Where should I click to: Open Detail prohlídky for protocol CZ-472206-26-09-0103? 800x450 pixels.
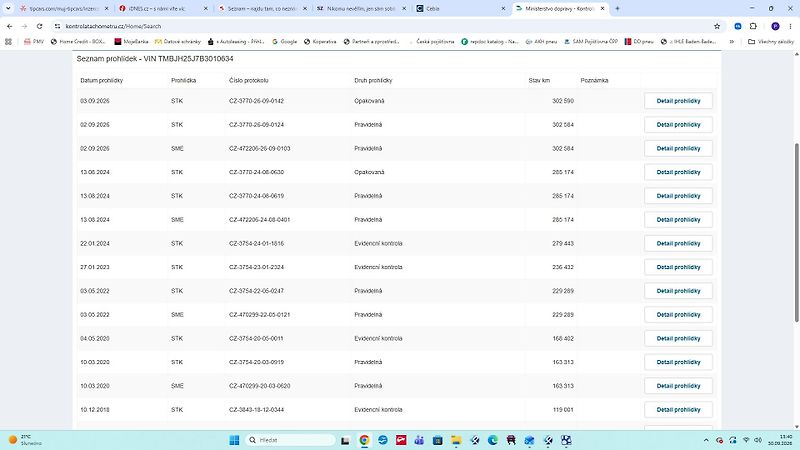678,148
